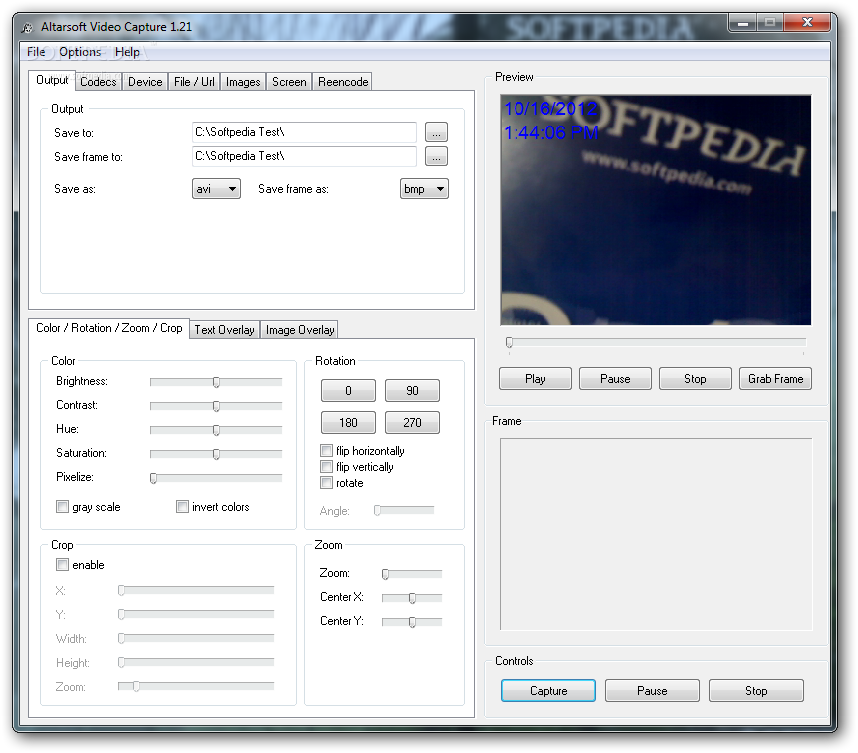Viewport: 858px width, 753px height.
Task: Click the Saturation slider
Action: pos(216,454)
